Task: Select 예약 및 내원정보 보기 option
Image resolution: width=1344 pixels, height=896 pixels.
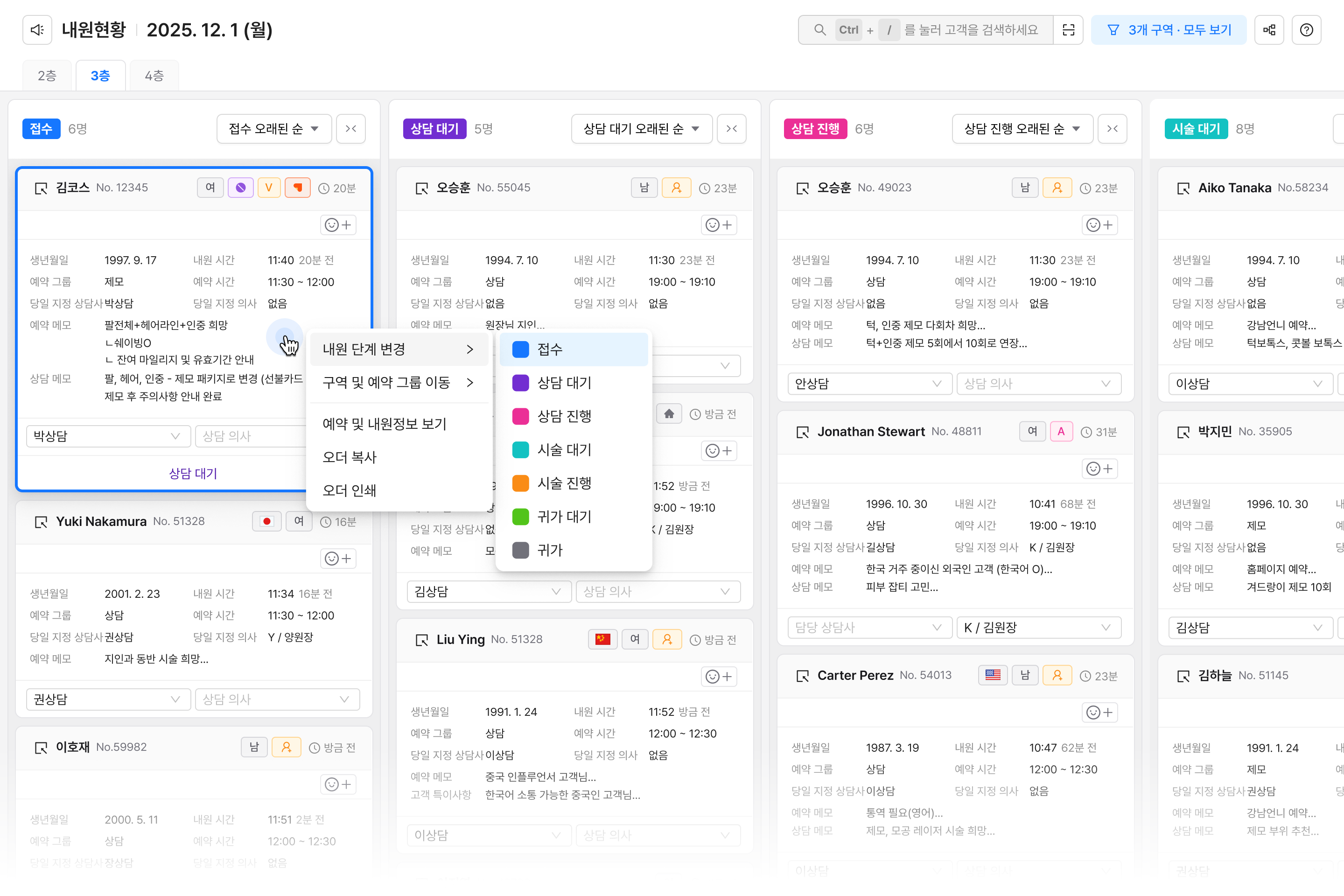Action: point(384,423)
